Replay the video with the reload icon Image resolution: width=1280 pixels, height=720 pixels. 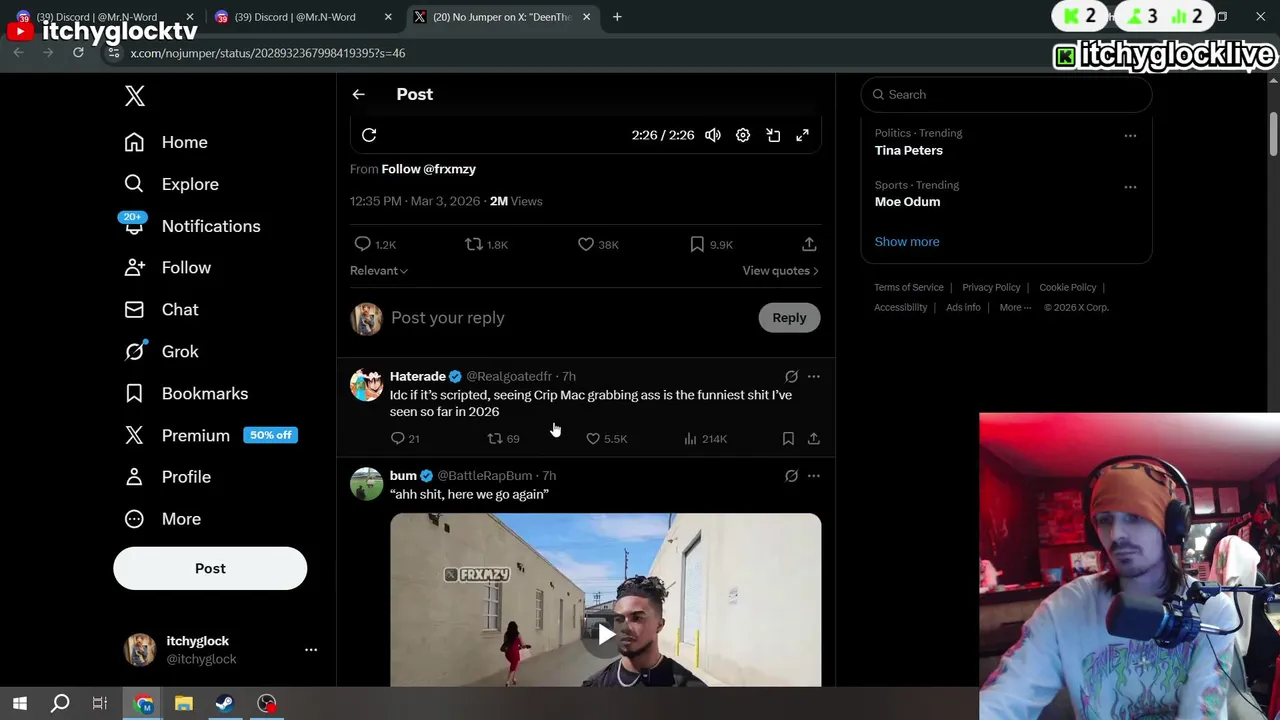(369, 135)
